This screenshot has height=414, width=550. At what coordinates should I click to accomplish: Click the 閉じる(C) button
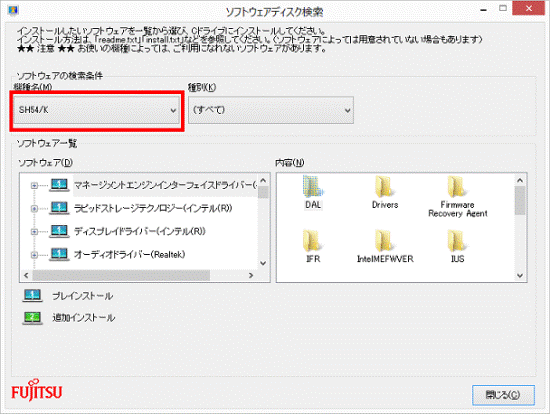503,395
